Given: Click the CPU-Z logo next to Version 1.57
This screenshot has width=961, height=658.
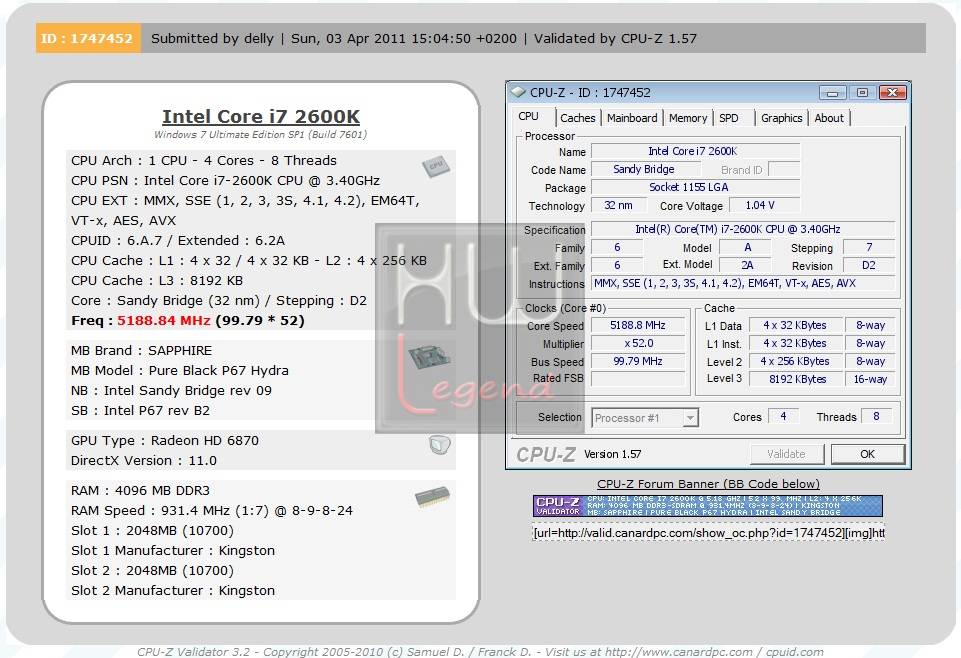Looking at the screenshot, I should 545,455.
